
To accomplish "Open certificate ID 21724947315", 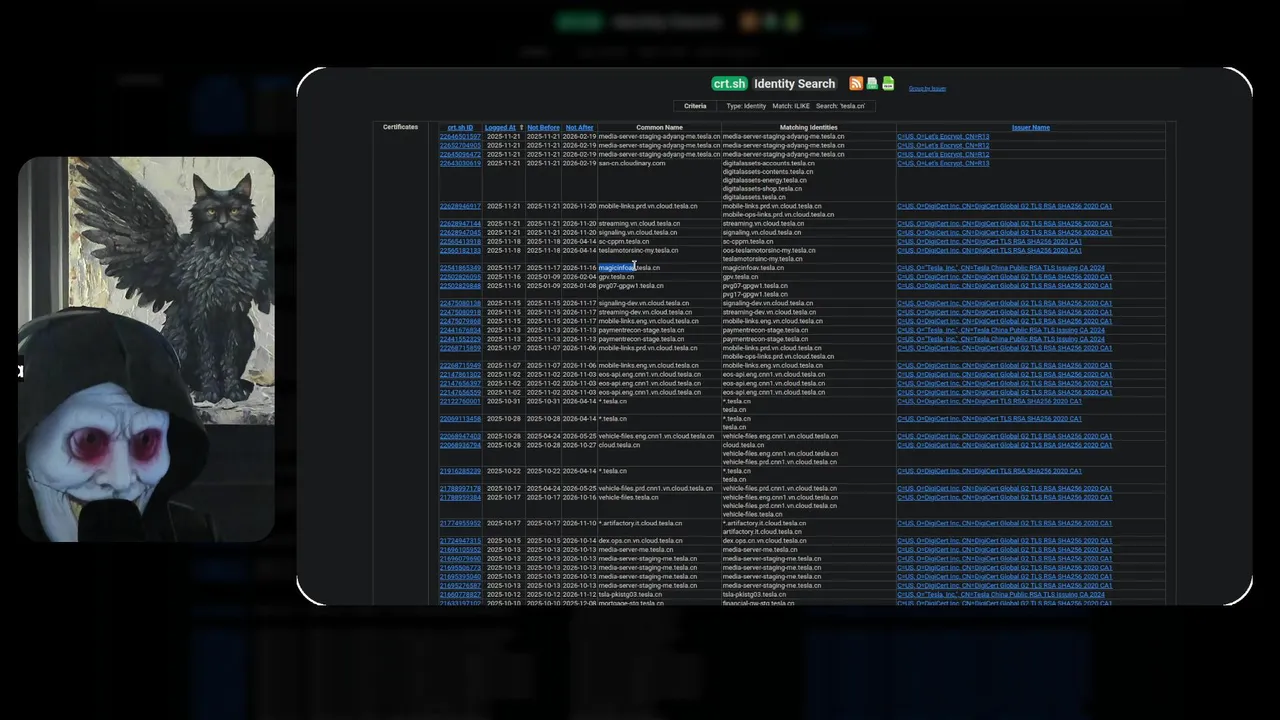I will [460, 541].
